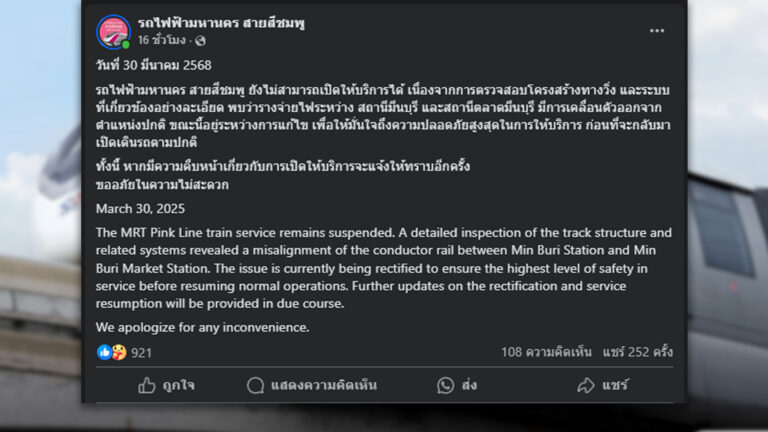View the แชร์ 252 ครั้ง share list
Viewport: 768px width, 432px height.
point(637,352)
